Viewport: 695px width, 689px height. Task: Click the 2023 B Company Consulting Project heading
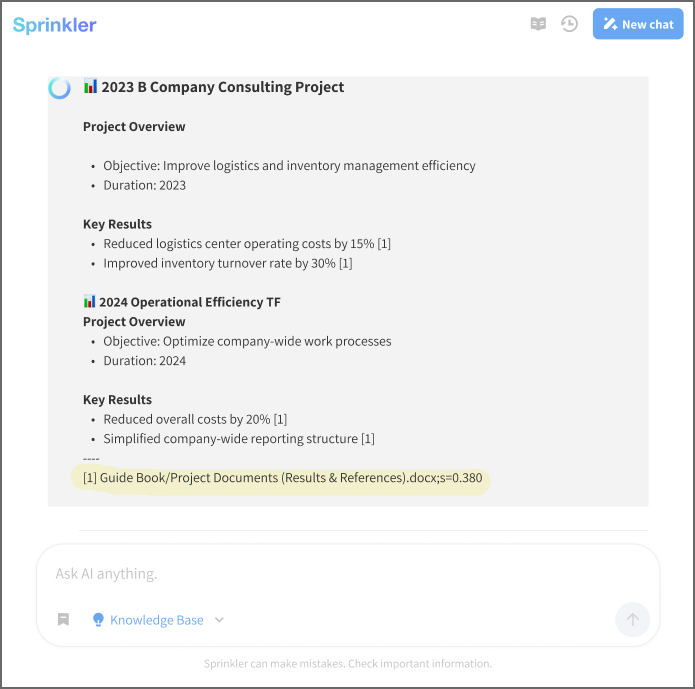tap(223, 87)
